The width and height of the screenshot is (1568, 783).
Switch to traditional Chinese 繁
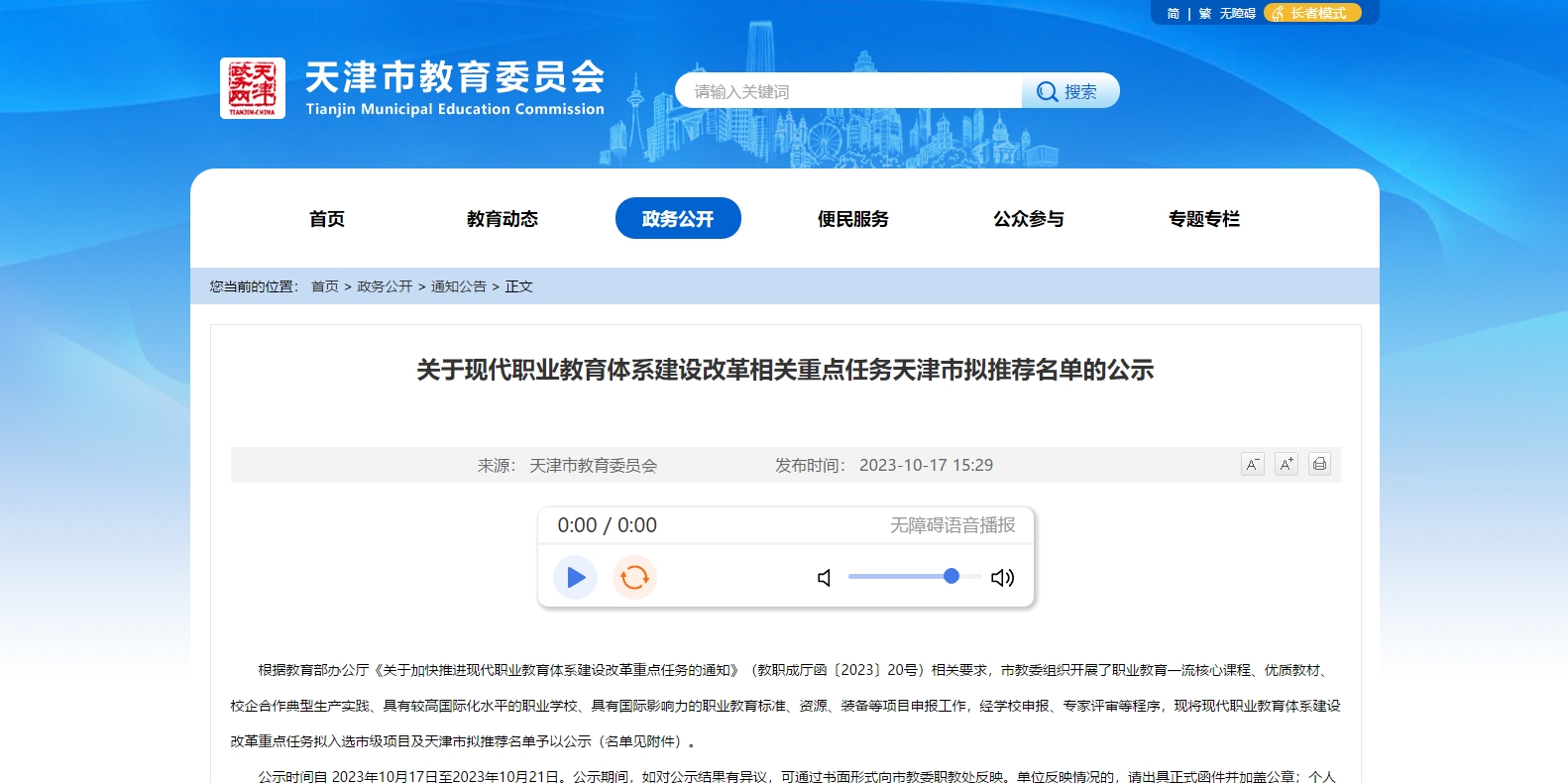pos(1205,14)
